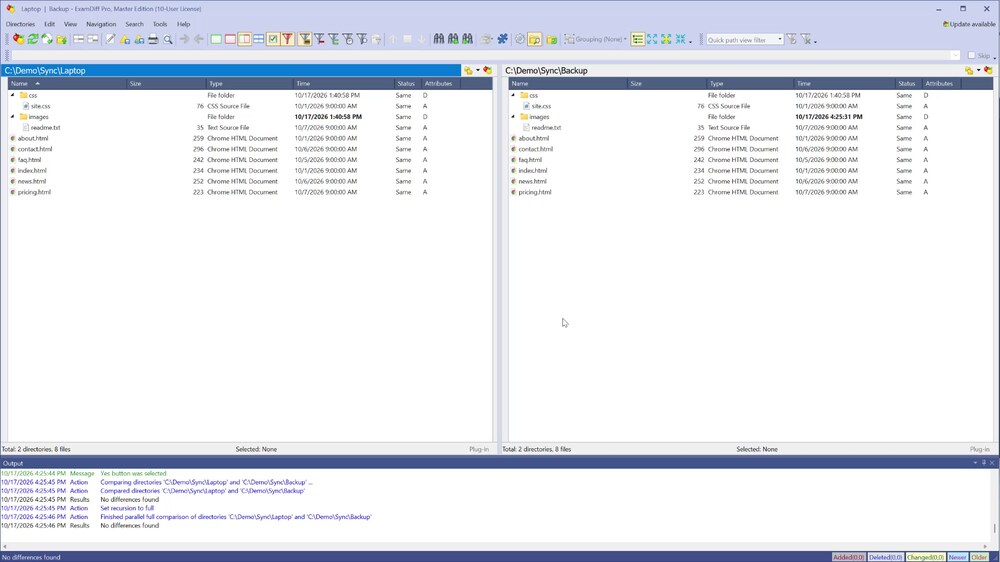Screen dimensions: 1000x562
Task: Click the blue puzzle-piece Plug-ins icon
Action: coord(503,40)
